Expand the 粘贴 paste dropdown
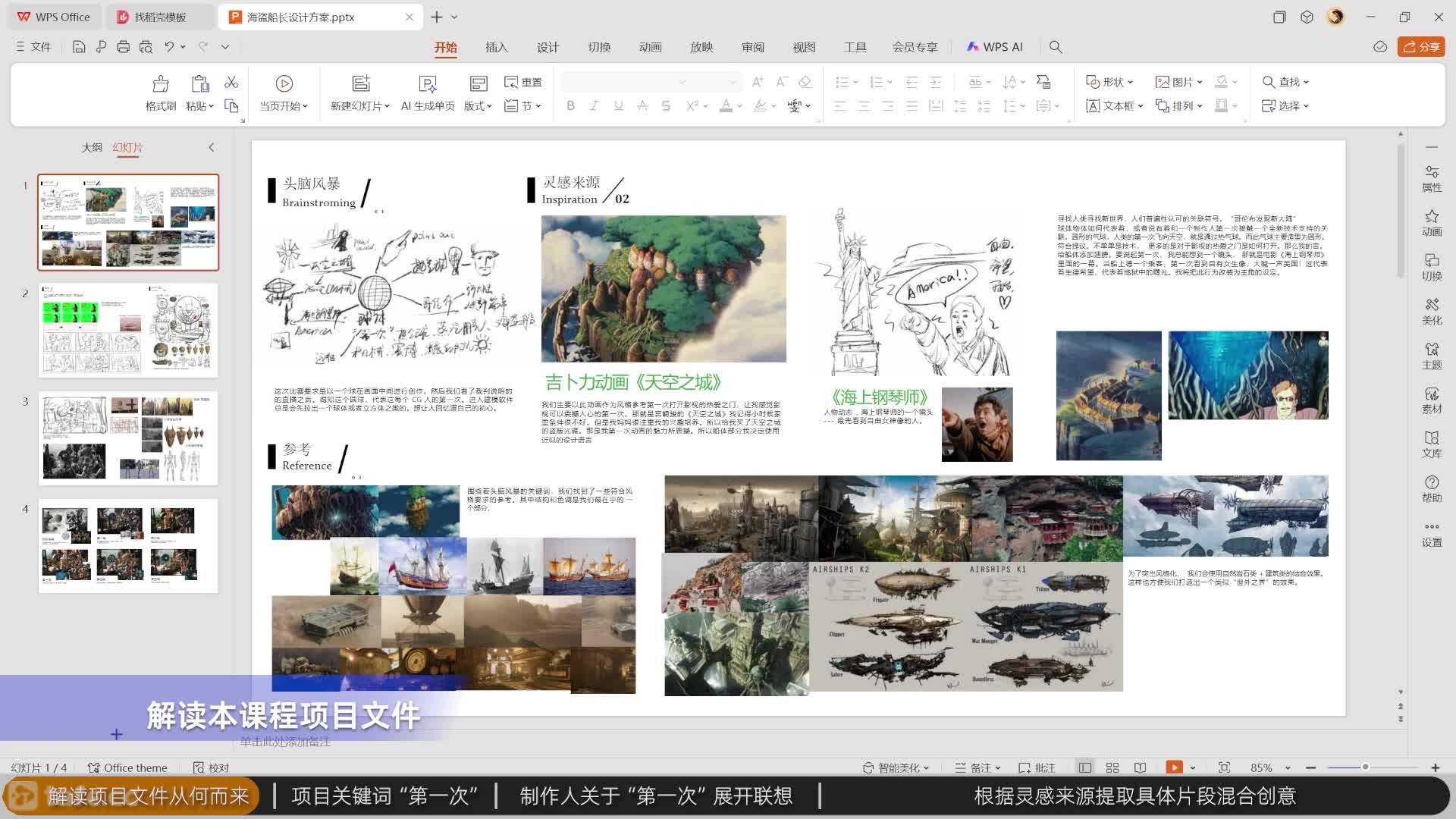Viewport: 1456px width, 819px height. click(211, 106)
